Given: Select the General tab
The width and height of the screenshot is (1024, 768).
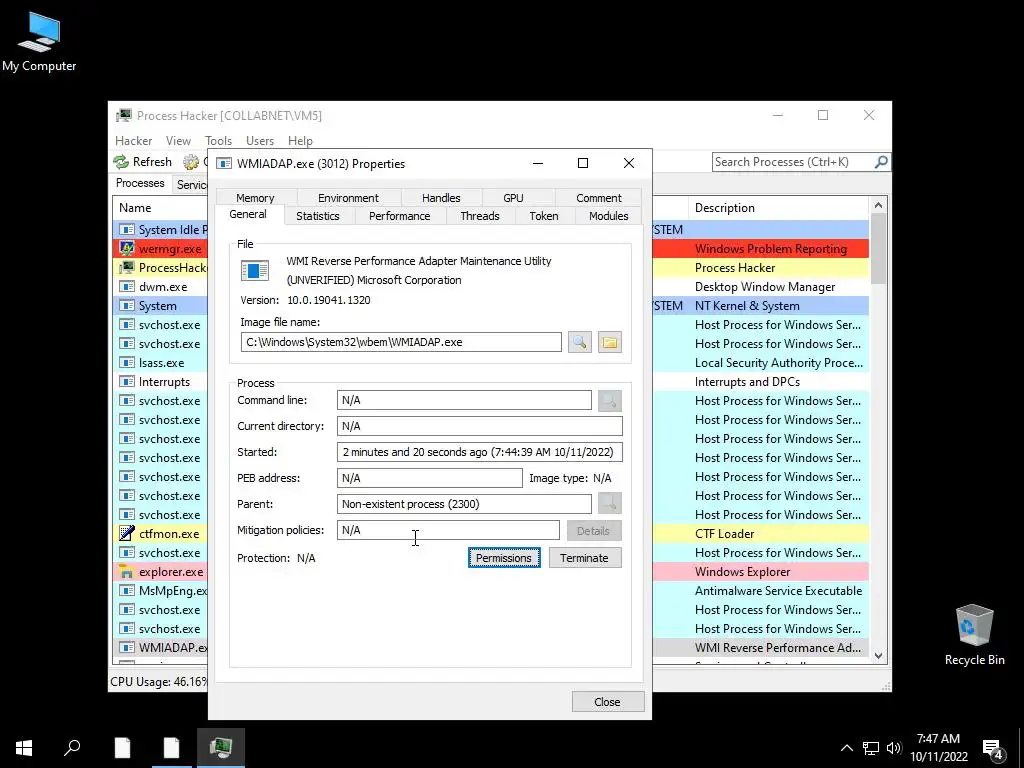Looking at the screenshot, I should click(x=248, y=214).
